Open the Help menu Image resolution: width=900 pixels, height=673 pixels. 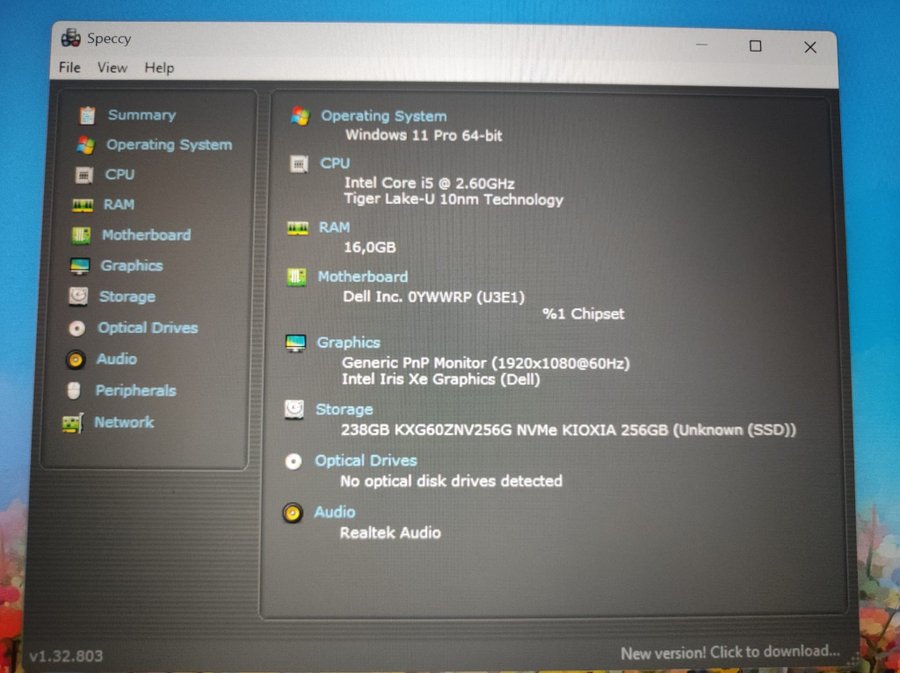159,68
